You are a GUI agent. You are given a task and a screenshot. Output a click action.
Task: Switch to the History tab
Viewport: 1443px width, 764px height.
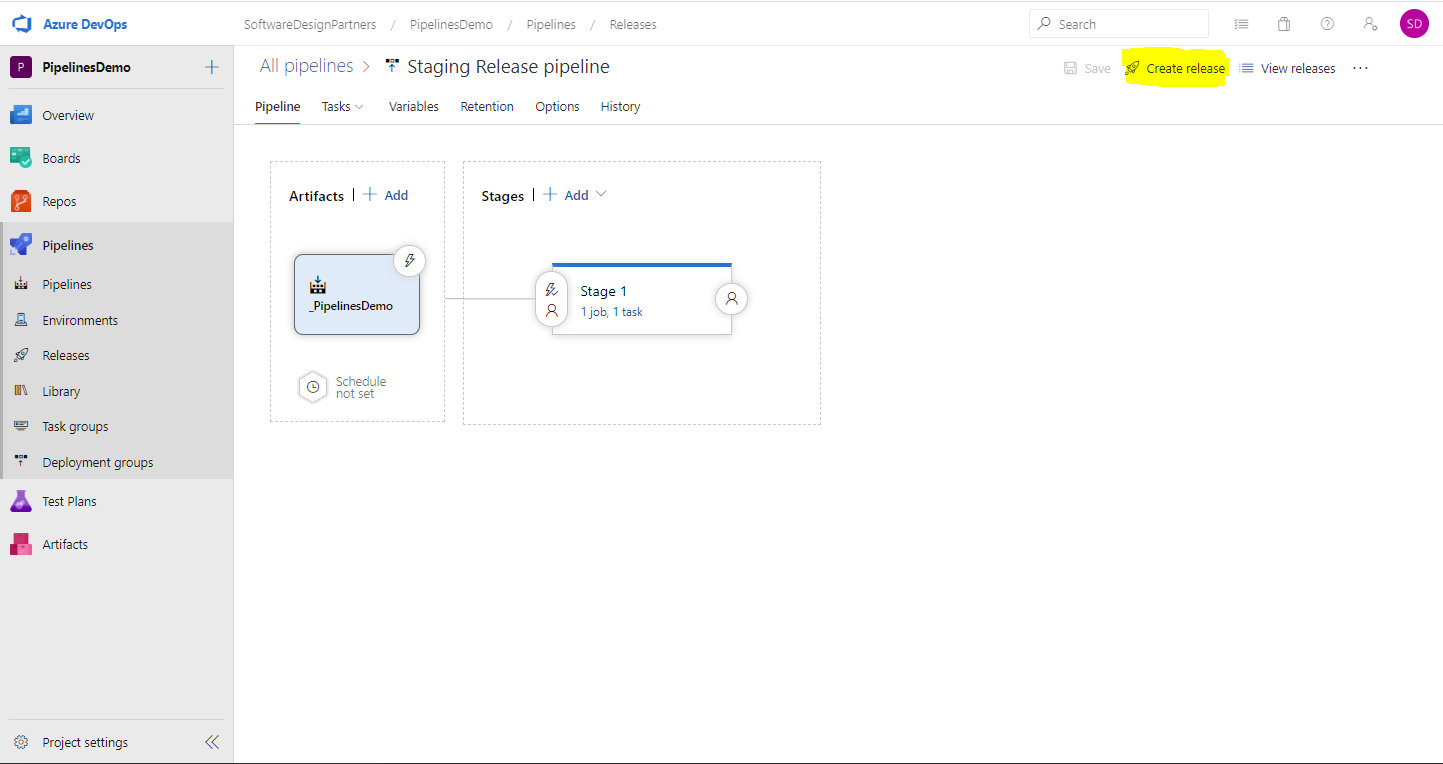click(620, 106)
